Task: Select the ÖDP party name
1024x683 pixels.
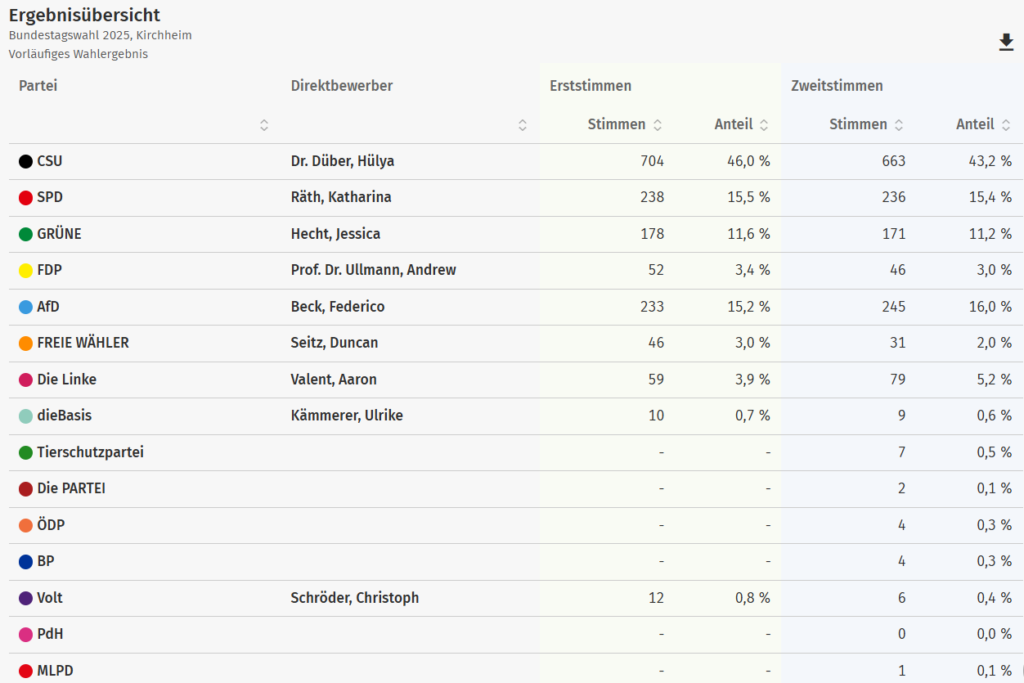Action: (x=51, y=524)
